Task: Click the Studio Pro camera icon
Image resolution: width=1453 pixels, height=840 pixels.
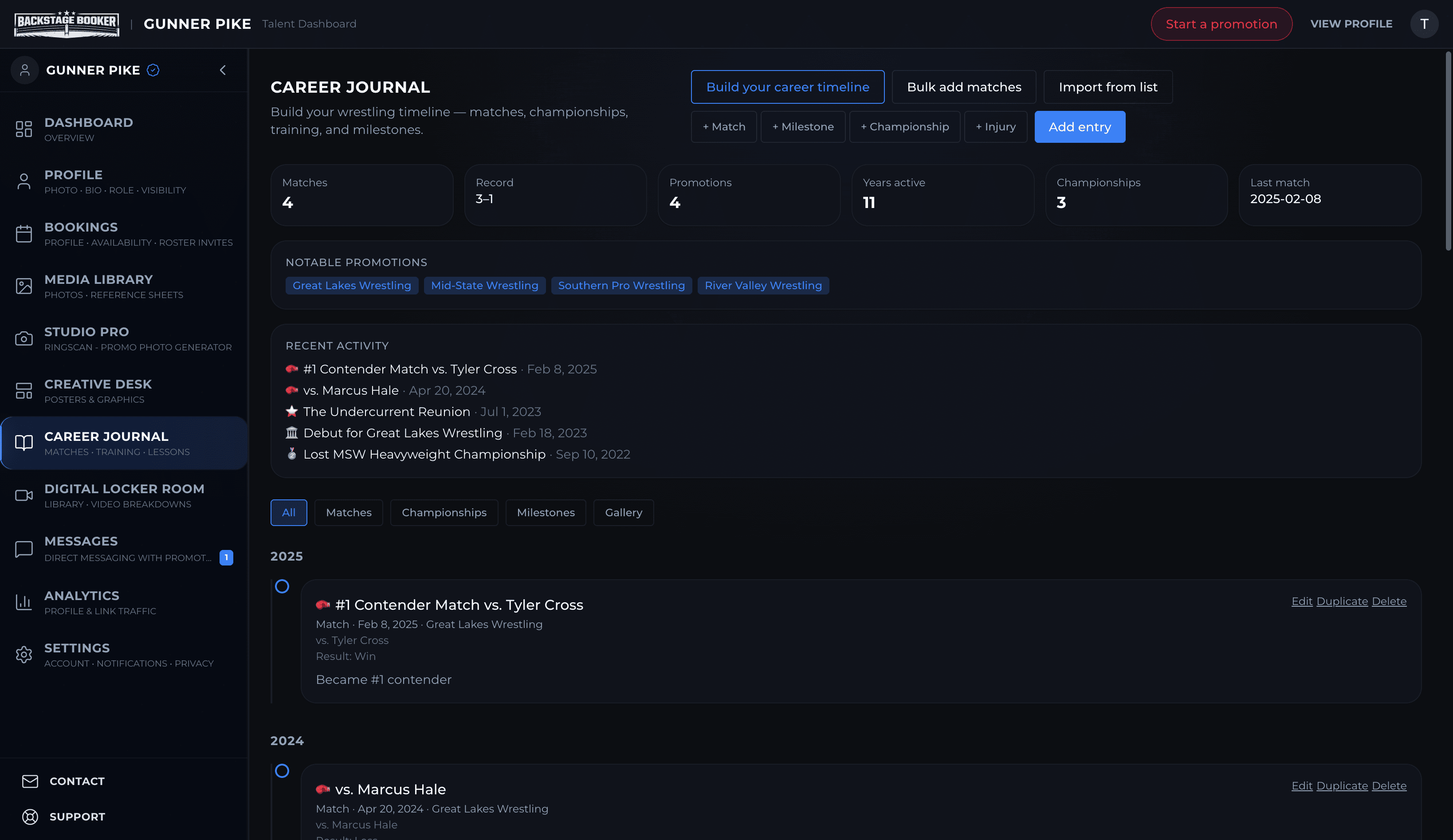Action: click(x=24, y=338)
